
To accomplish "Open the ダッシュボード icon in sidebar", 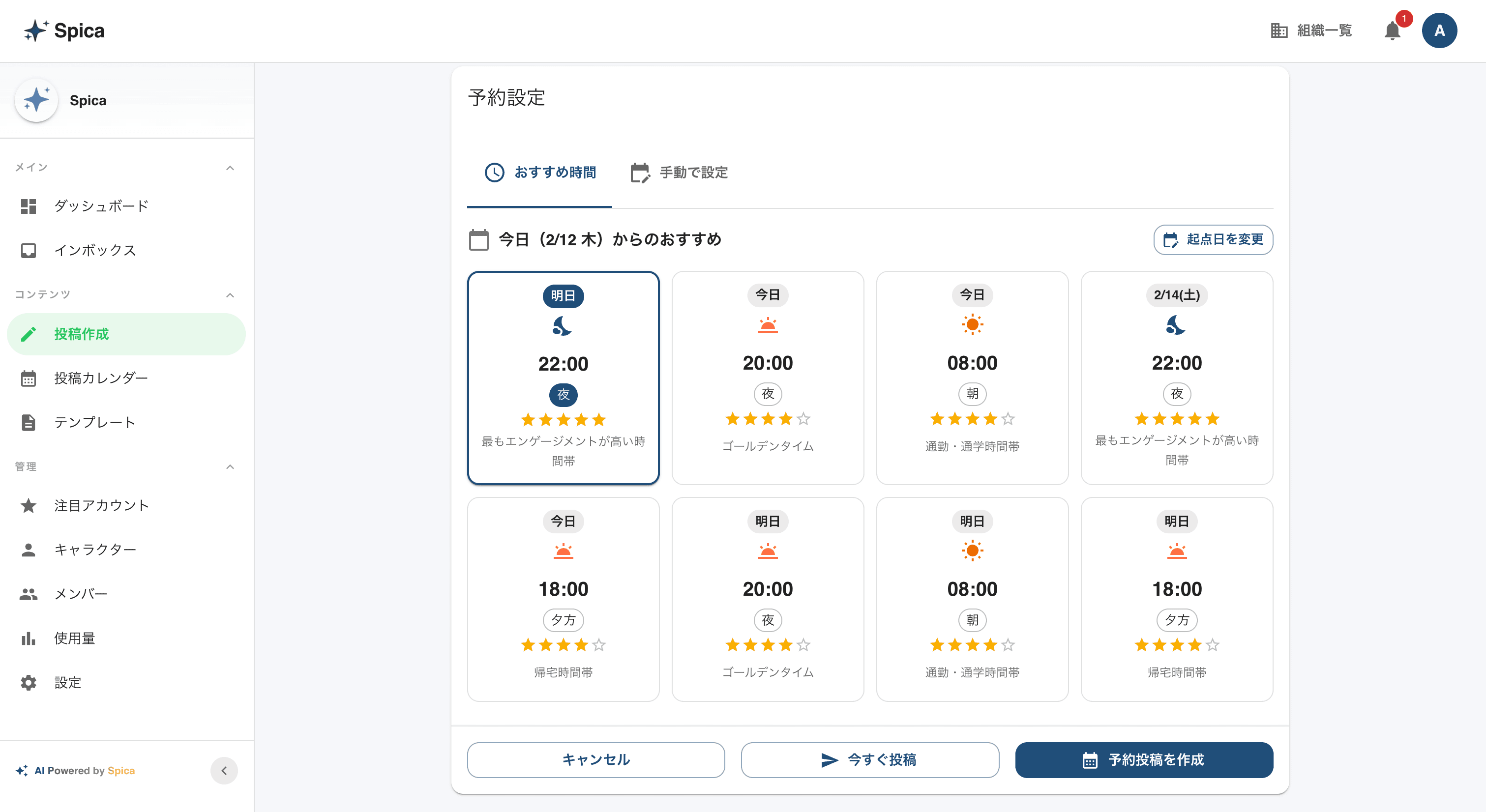I will 28,206.
